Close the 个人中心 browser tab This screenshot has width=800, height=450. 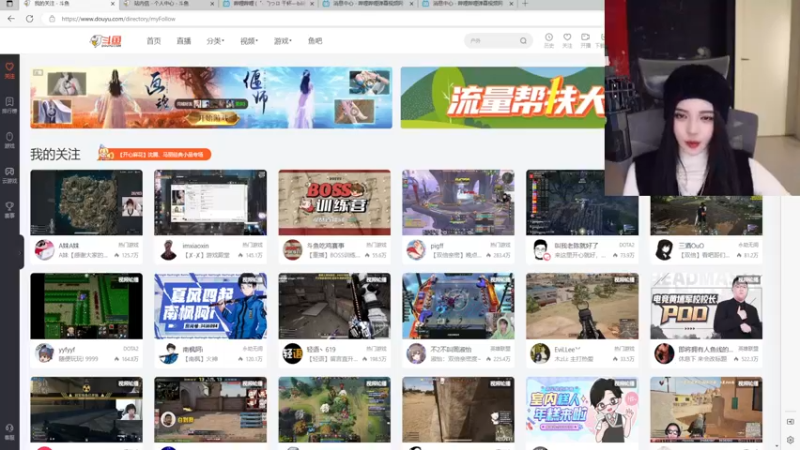point(212,4)
